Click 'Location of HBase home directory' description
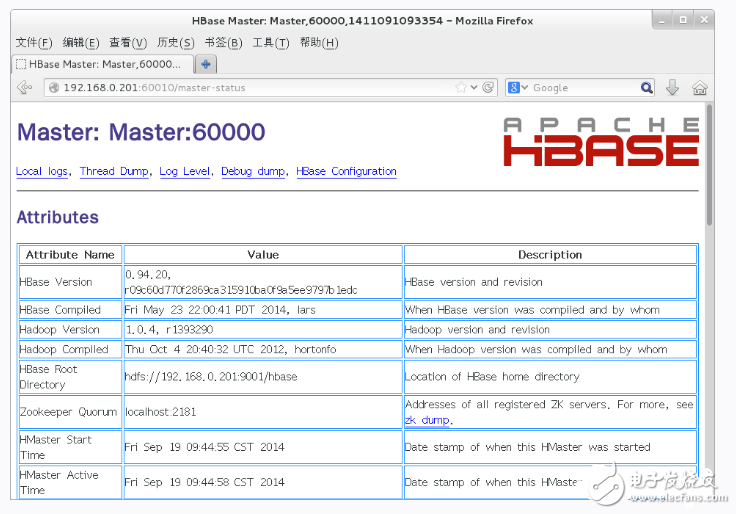Viewport: 736px width, 514px height. pos(550,377)
